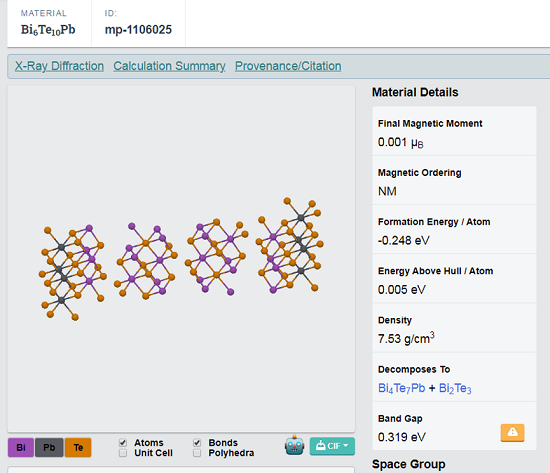Screen dimensions: 550x473
Task: Click the crystal structure 3D viewer
Action: click(181, 259)
